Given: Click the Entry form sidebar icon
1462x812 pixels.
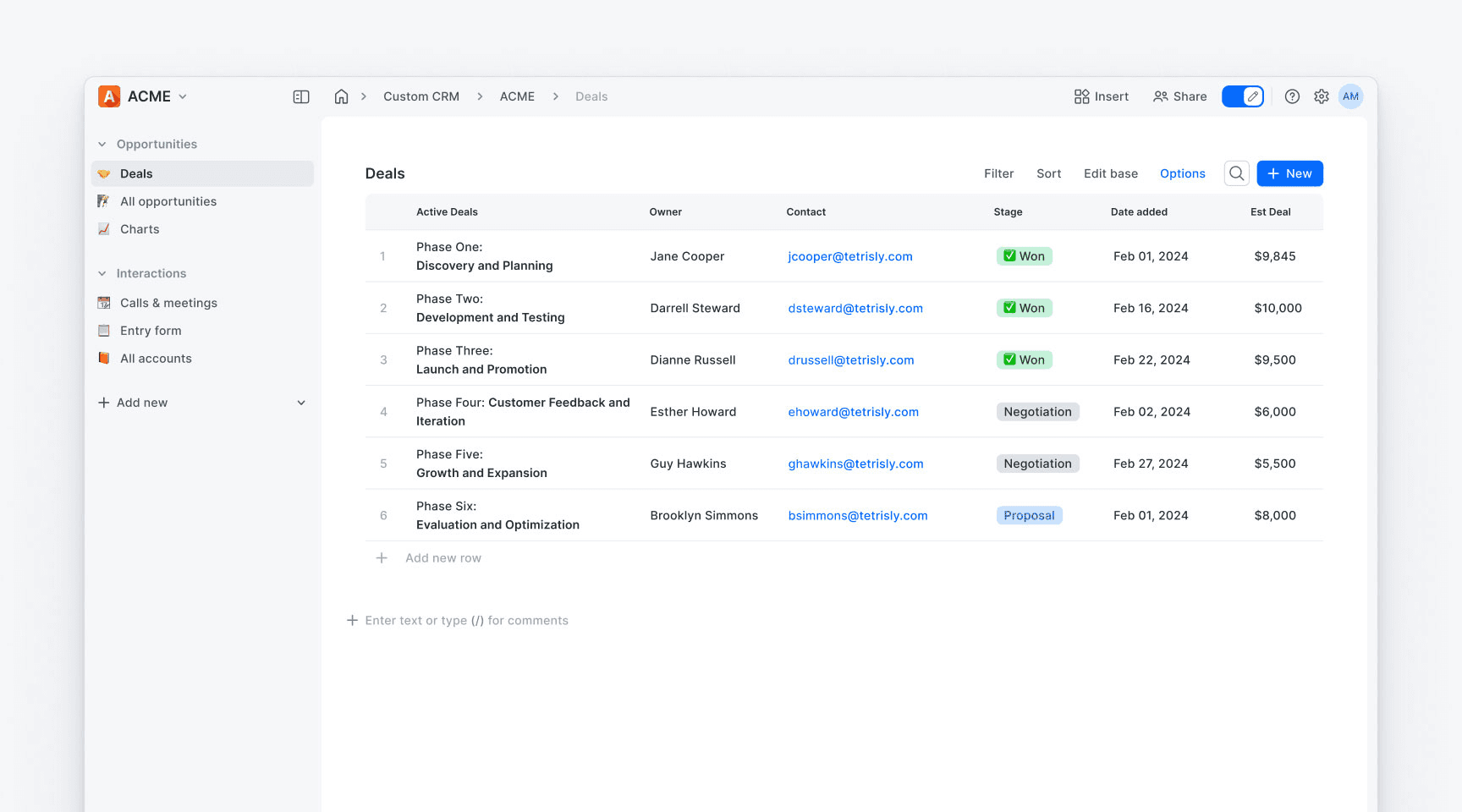Looking at the screenshot, I should [x=104, y=331].
